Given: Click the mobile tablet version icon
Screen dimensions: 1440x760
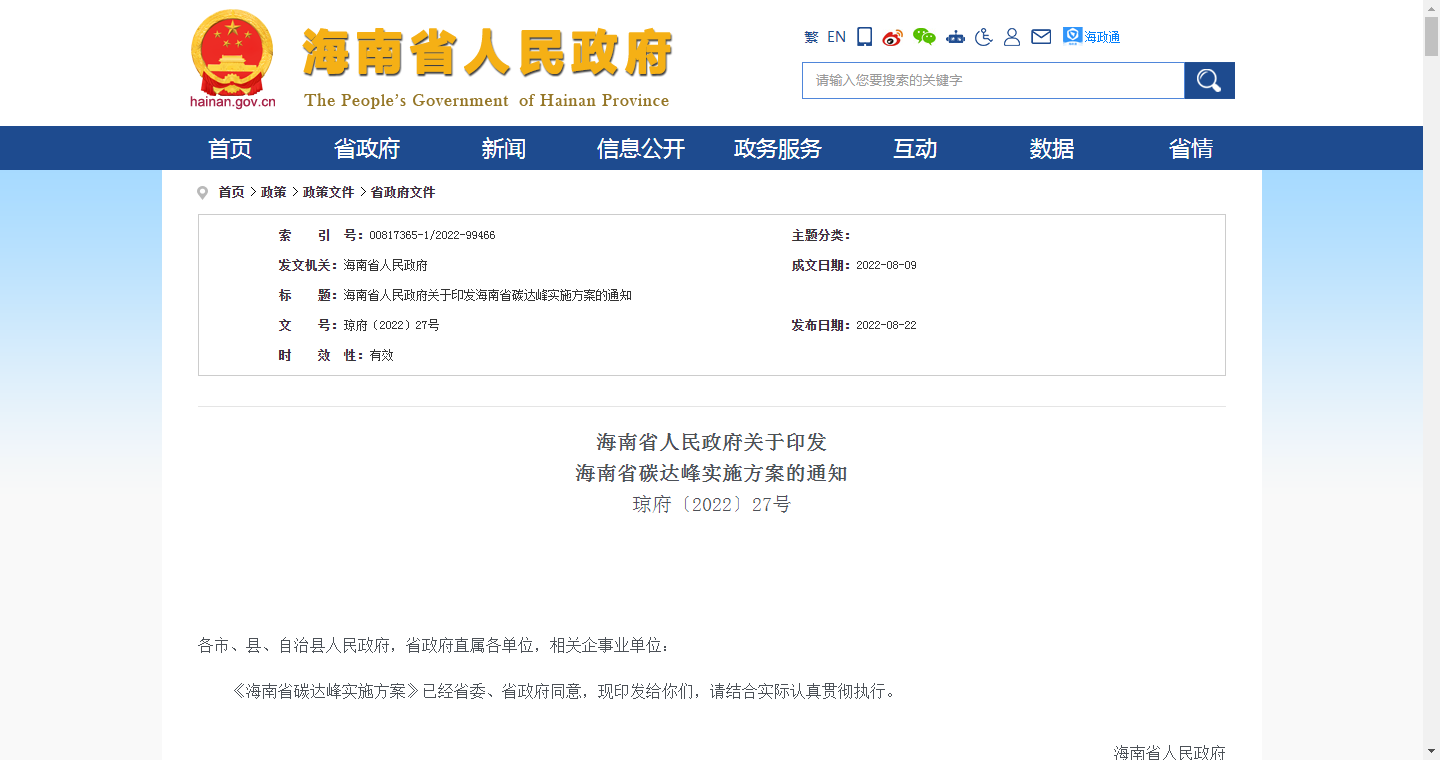Looking at the screenshot, I should (x=865, y=37).
